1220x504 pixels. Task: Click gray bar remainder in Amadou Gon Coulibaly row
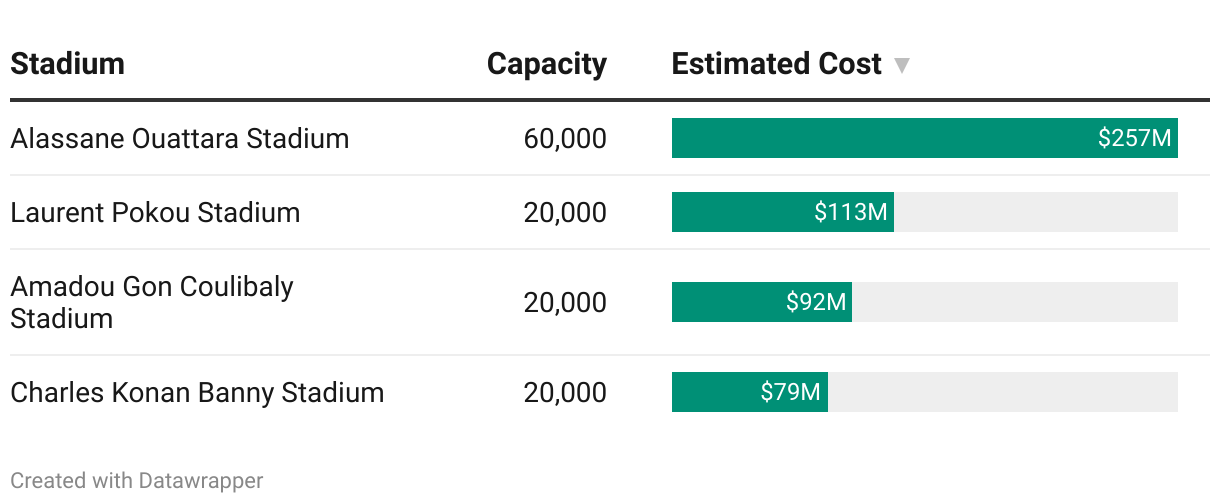tap(1014, 302)
